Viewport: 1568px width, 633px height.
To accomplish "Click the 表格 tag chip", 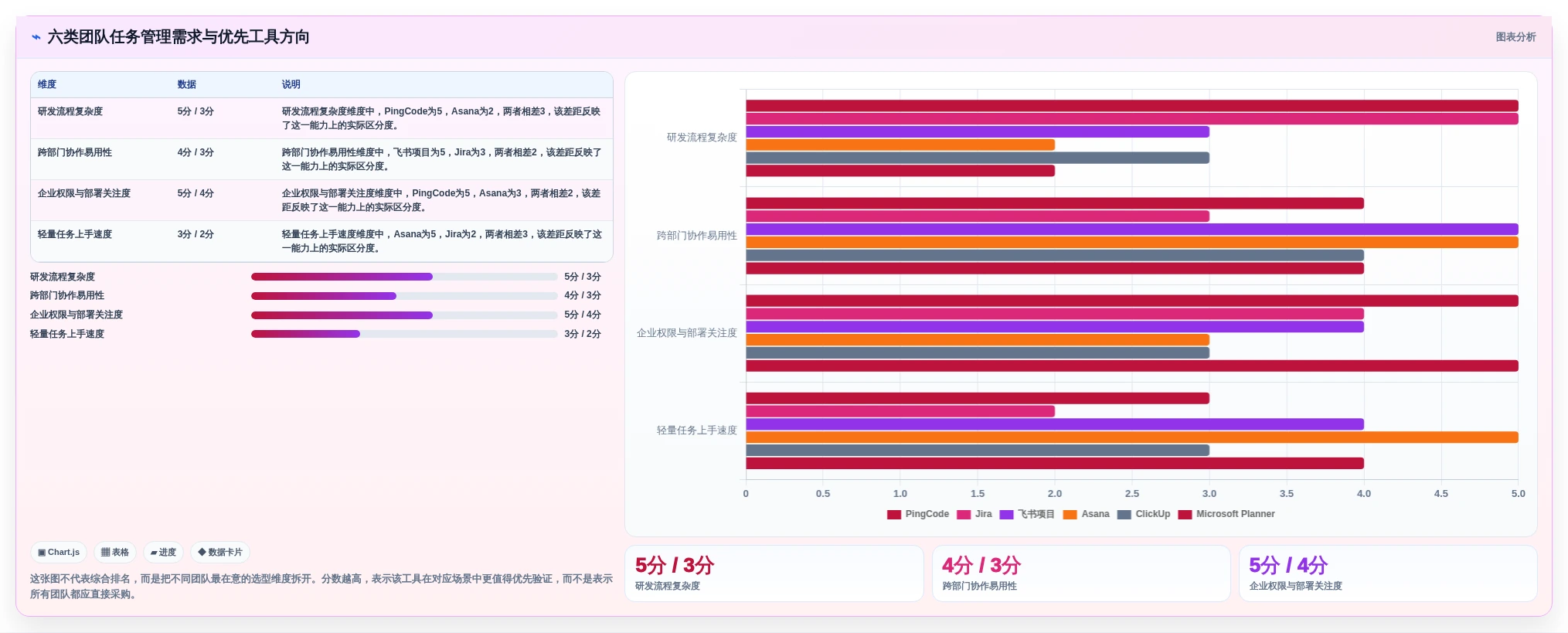I will click(115, 553).
